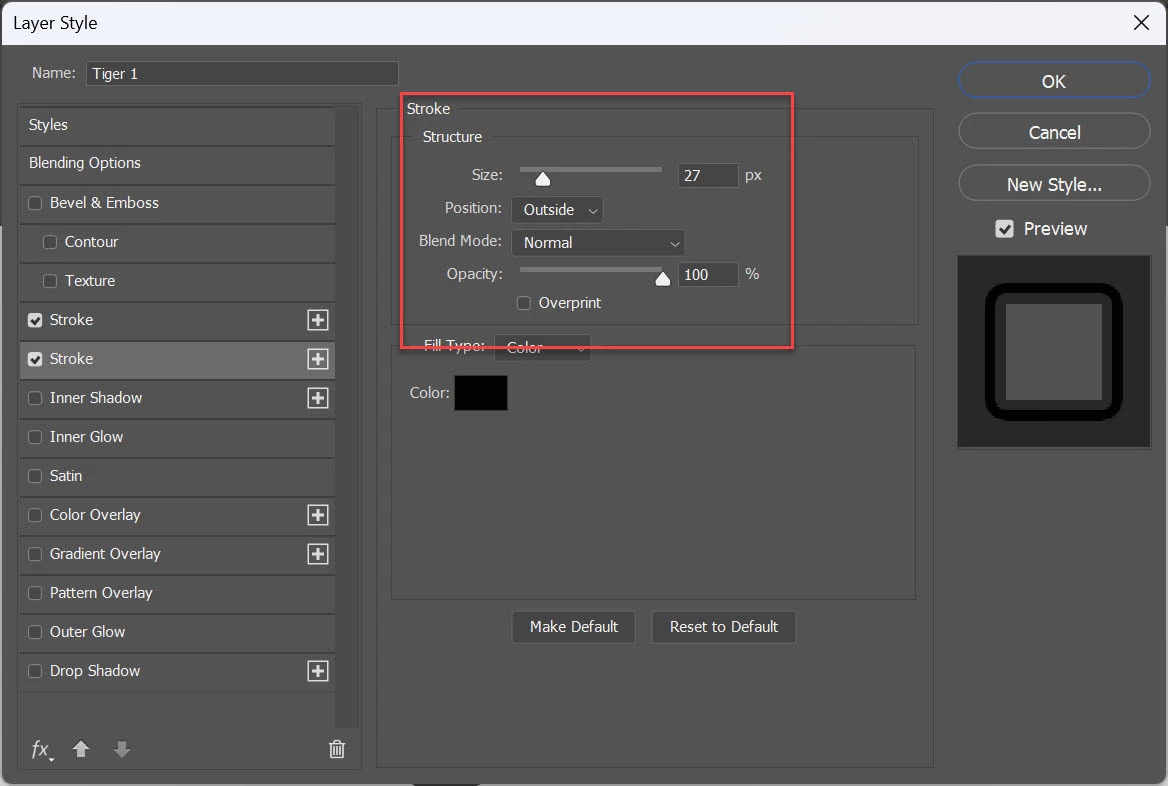Click the Make Default button

tap(574, 627)
